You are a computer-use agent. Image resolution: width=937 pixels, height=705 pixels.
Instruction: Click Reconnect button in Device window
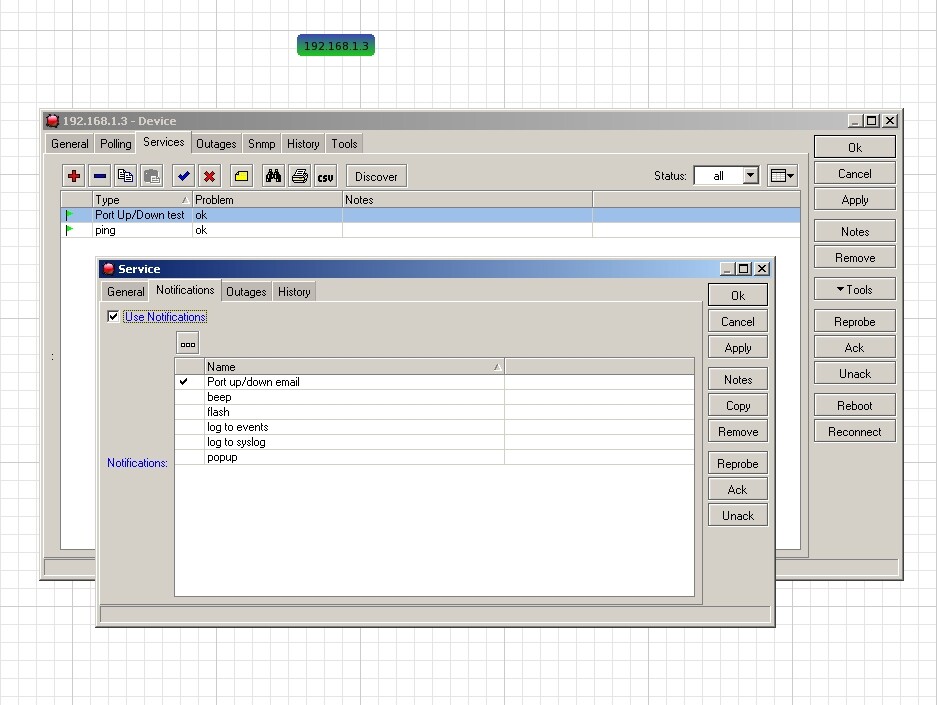click(855, 431)
